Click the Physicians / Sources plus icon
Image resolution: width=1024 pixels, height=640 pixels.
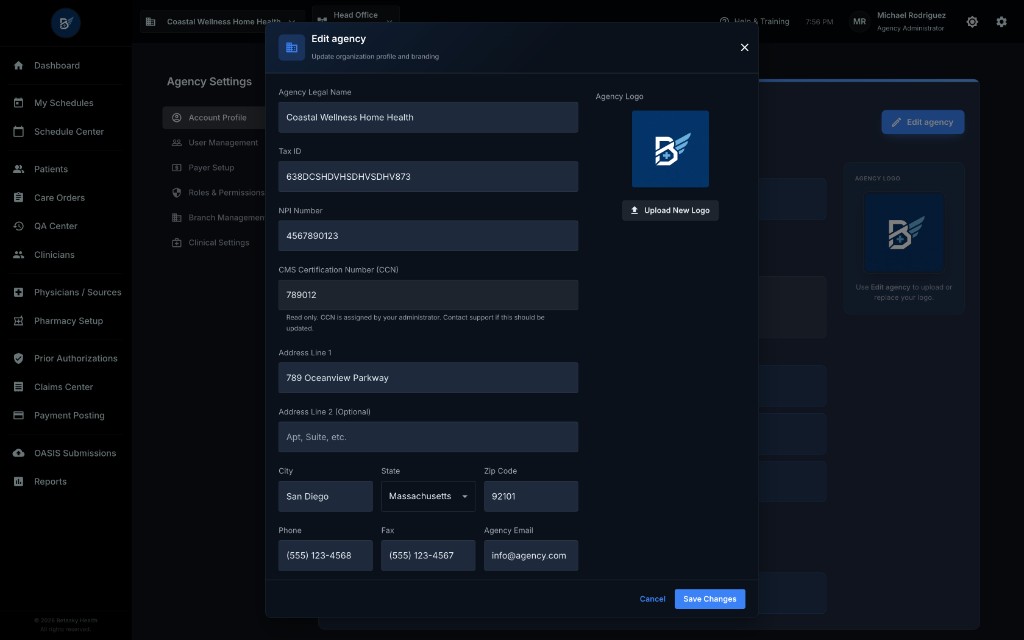pyautogui.click(x=18, y=292)
